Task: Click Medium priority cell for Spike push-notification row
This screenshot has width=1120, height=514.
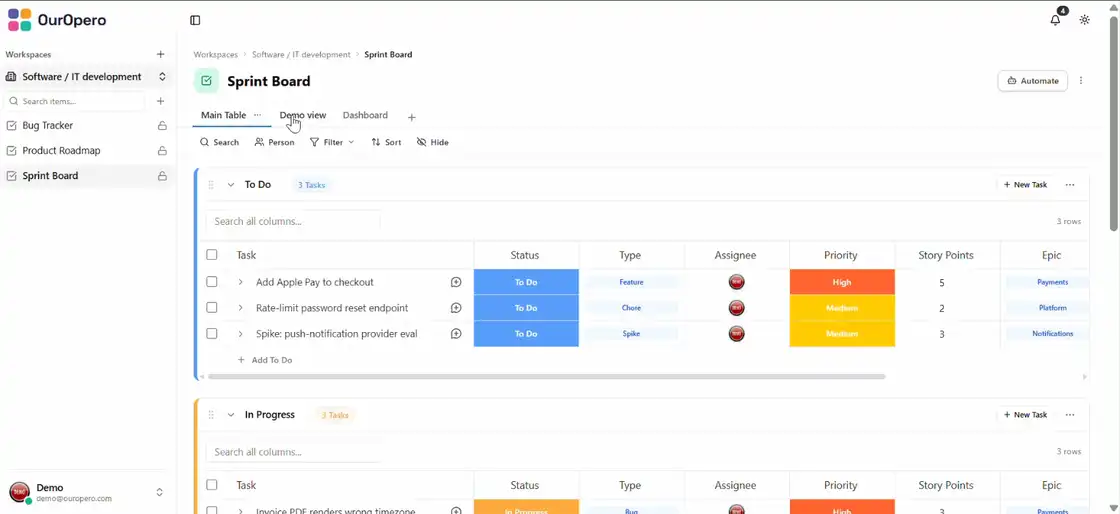Action: pyautogui.click(x=842, y=333)
